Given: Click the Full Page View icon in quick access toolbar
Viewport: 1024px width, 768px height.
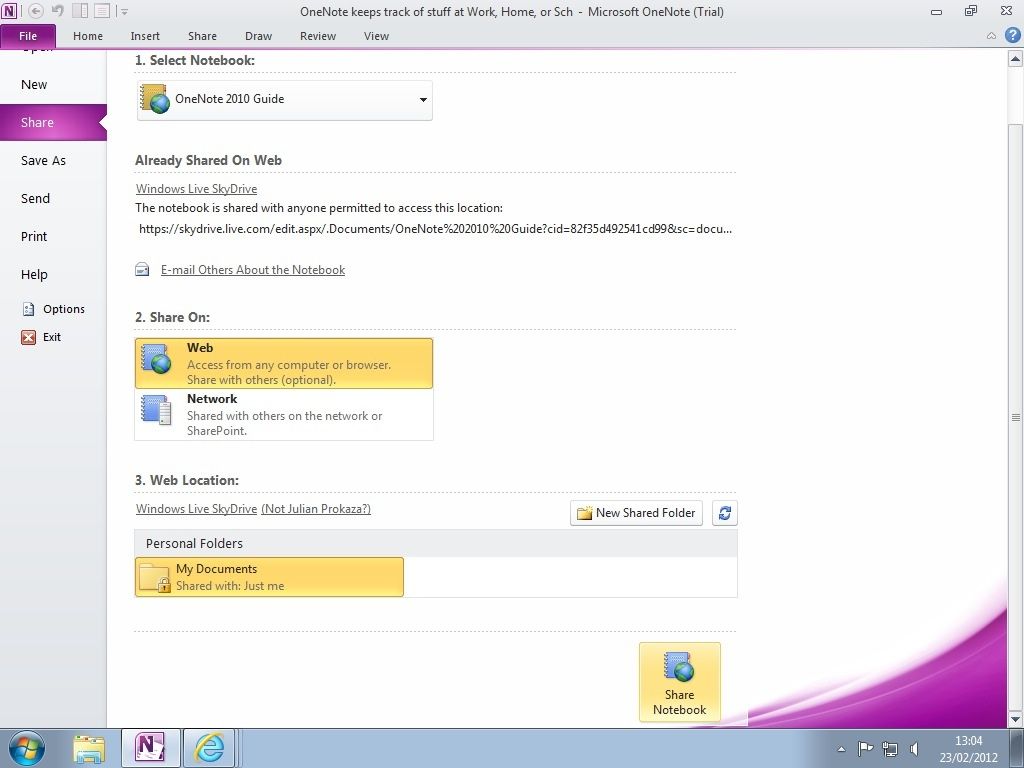Looking at the screenshot, I should [101, 11].
